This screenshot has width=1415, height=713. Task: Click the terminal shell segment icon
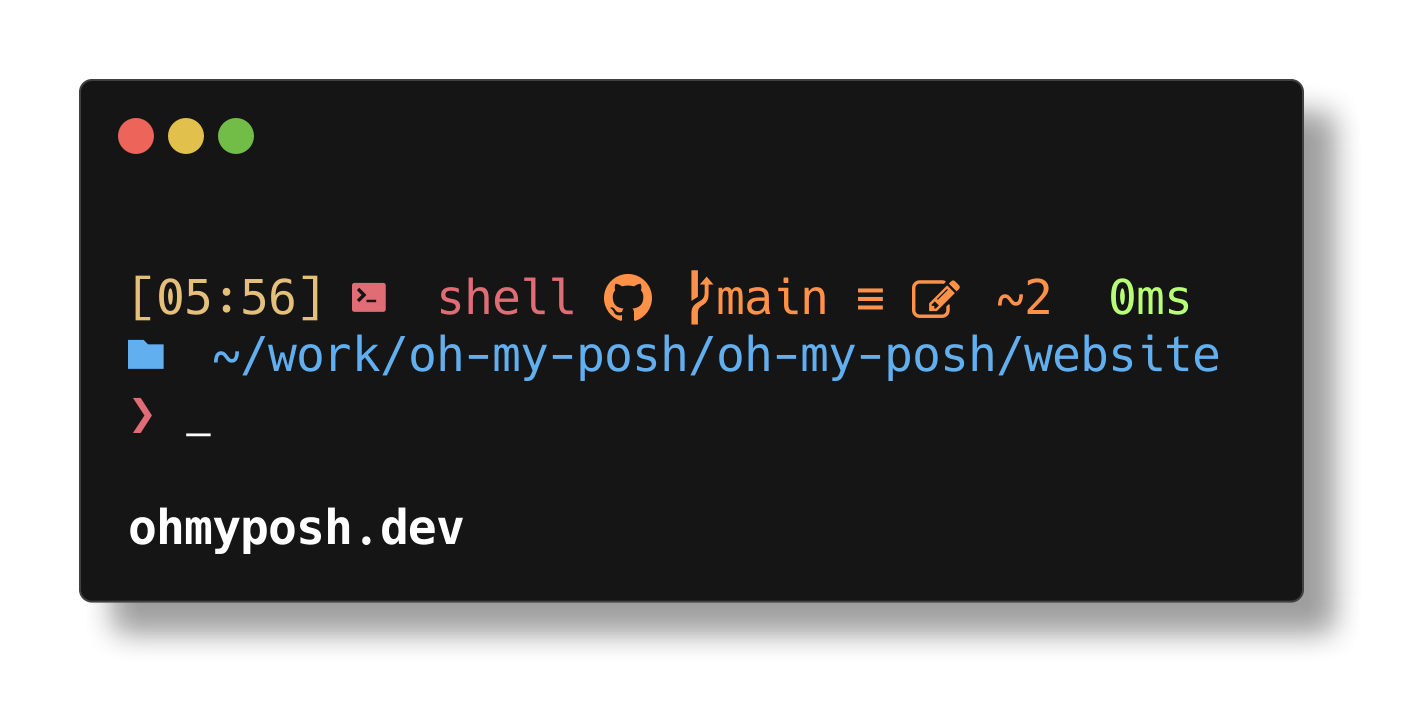click(x=368, y=297)
